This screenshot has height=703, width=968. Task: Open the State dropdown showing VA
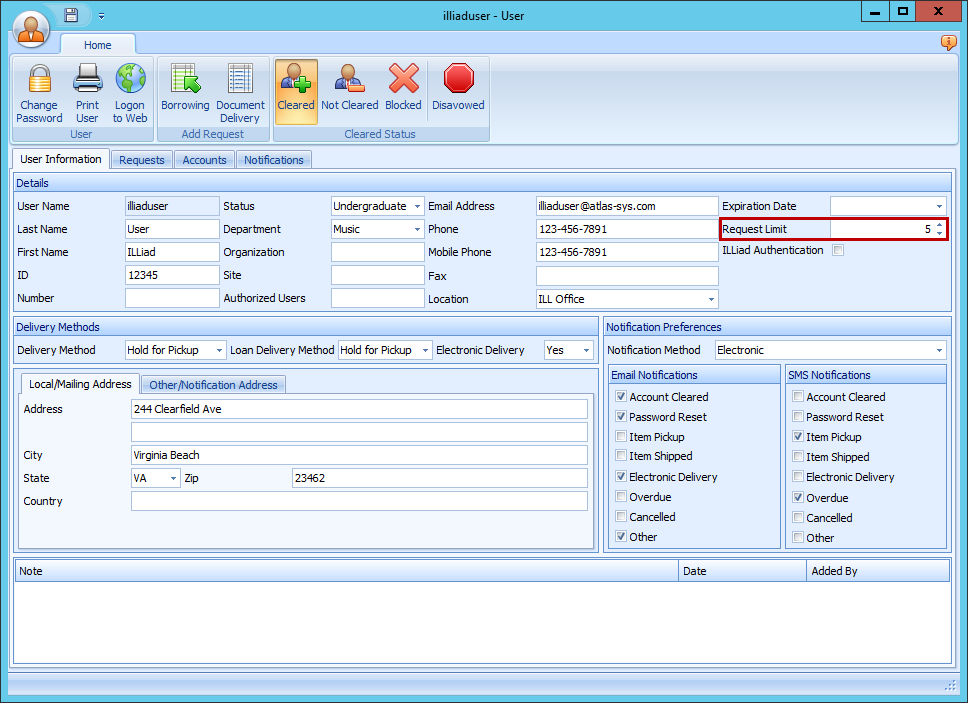coord(173,479)
